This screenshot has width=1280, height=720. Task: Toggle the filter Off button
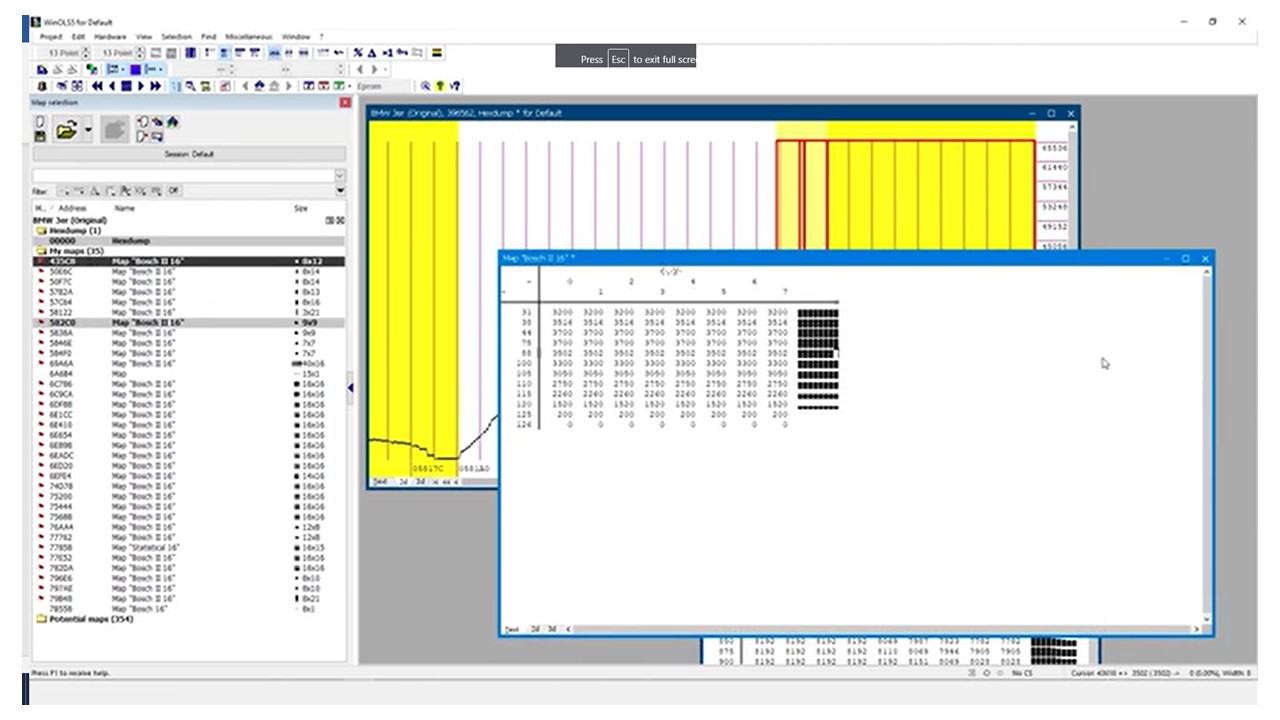[x=173, y=191]
